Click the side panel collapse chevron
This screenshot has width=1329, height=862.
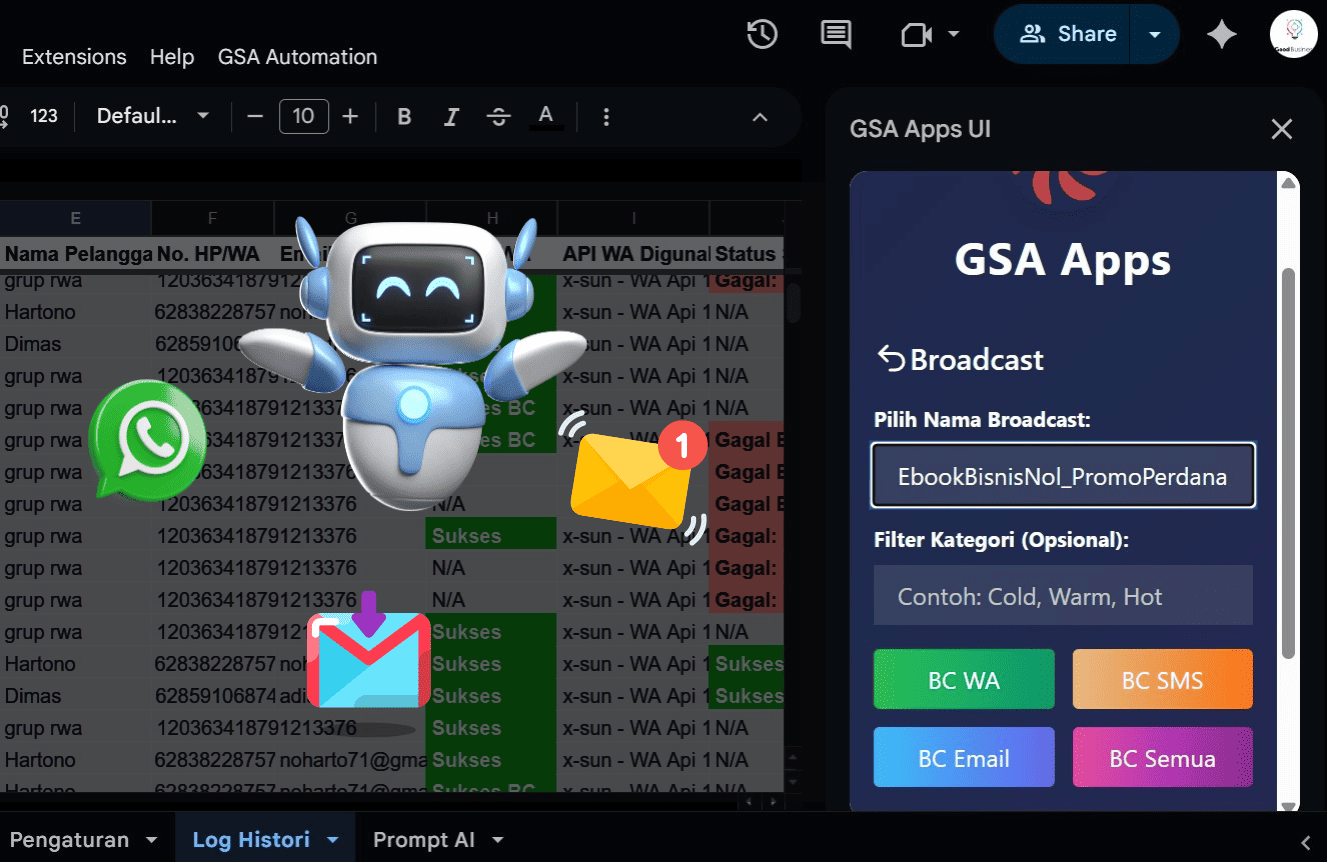(x=1305, y=841)
